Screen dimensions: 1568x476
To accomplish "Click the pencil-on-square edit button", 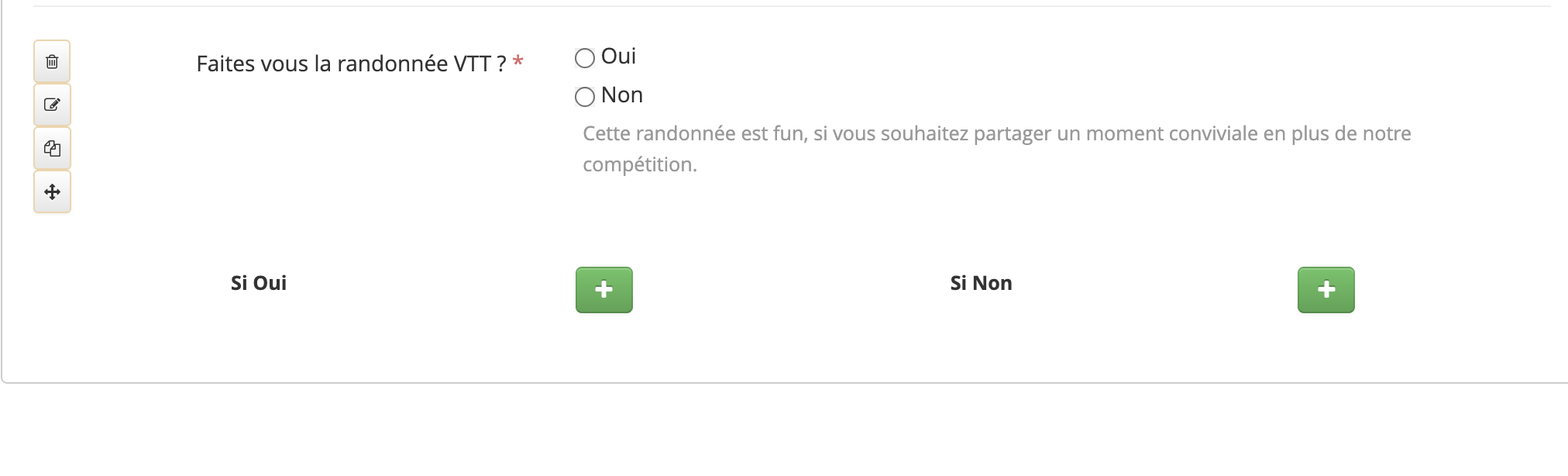I will point(52,105).
